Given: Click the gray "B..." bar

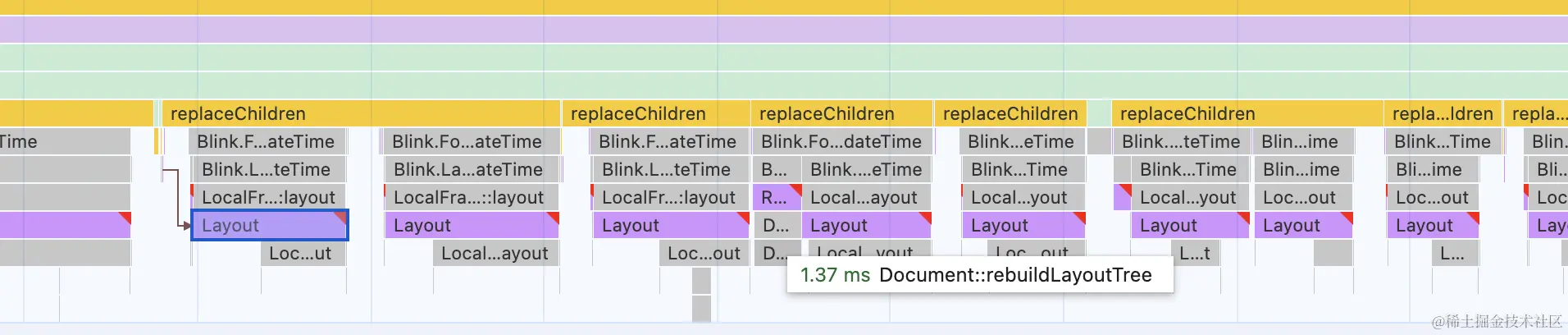Looking at the screenshot, I should [776, 169].
